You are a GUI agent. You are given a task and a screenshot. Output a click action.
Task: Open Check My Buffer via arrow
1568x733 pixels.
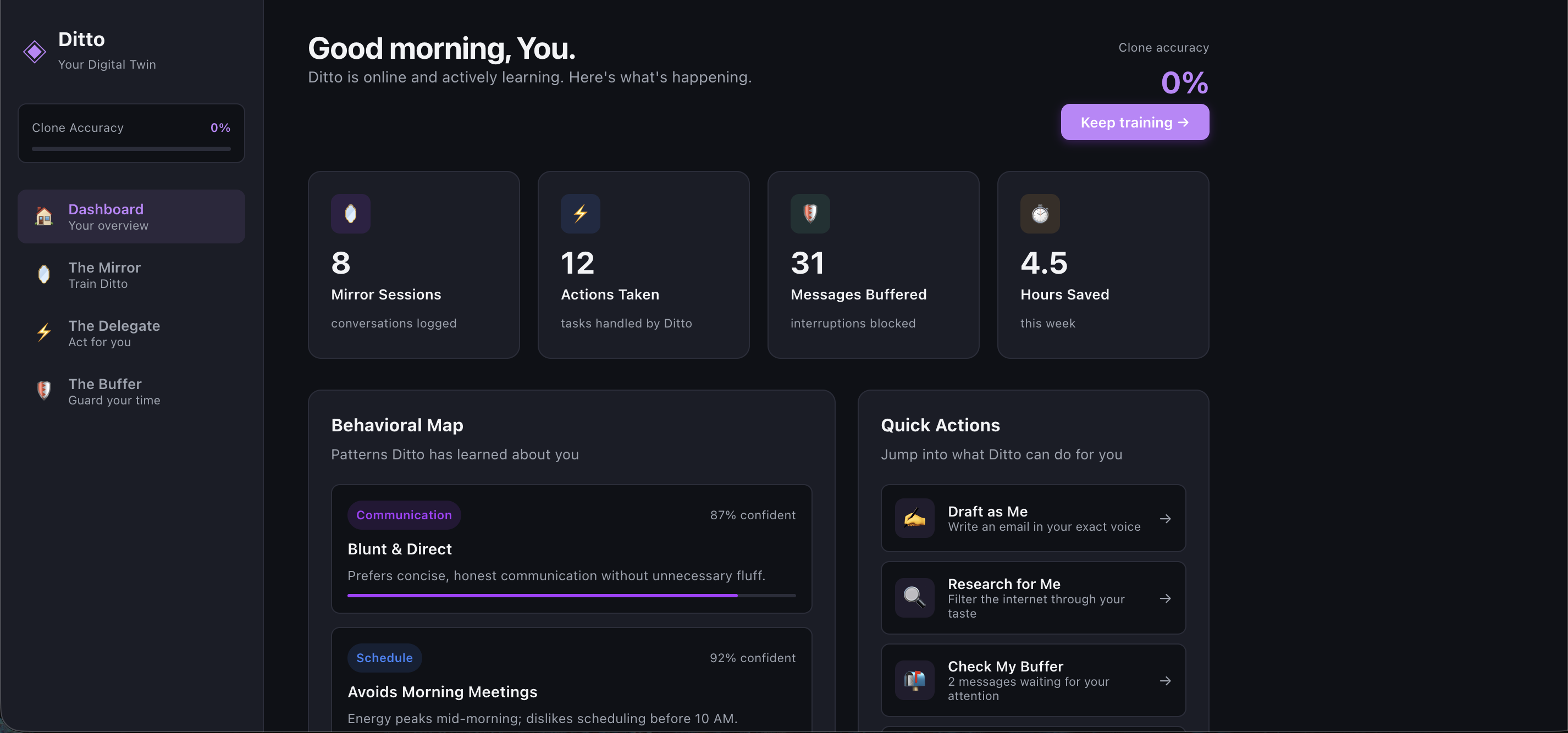point(1165,681)
